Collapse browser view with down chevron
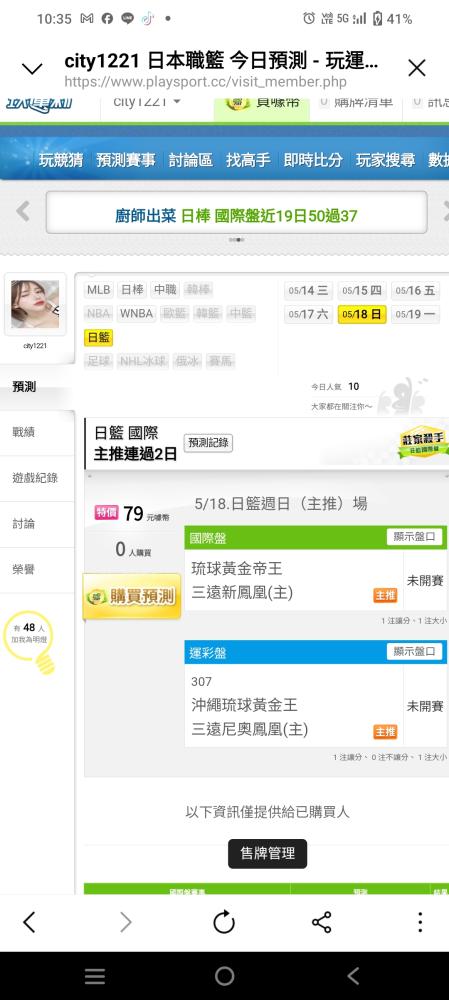449x1000 pixels. coord(32,68)
